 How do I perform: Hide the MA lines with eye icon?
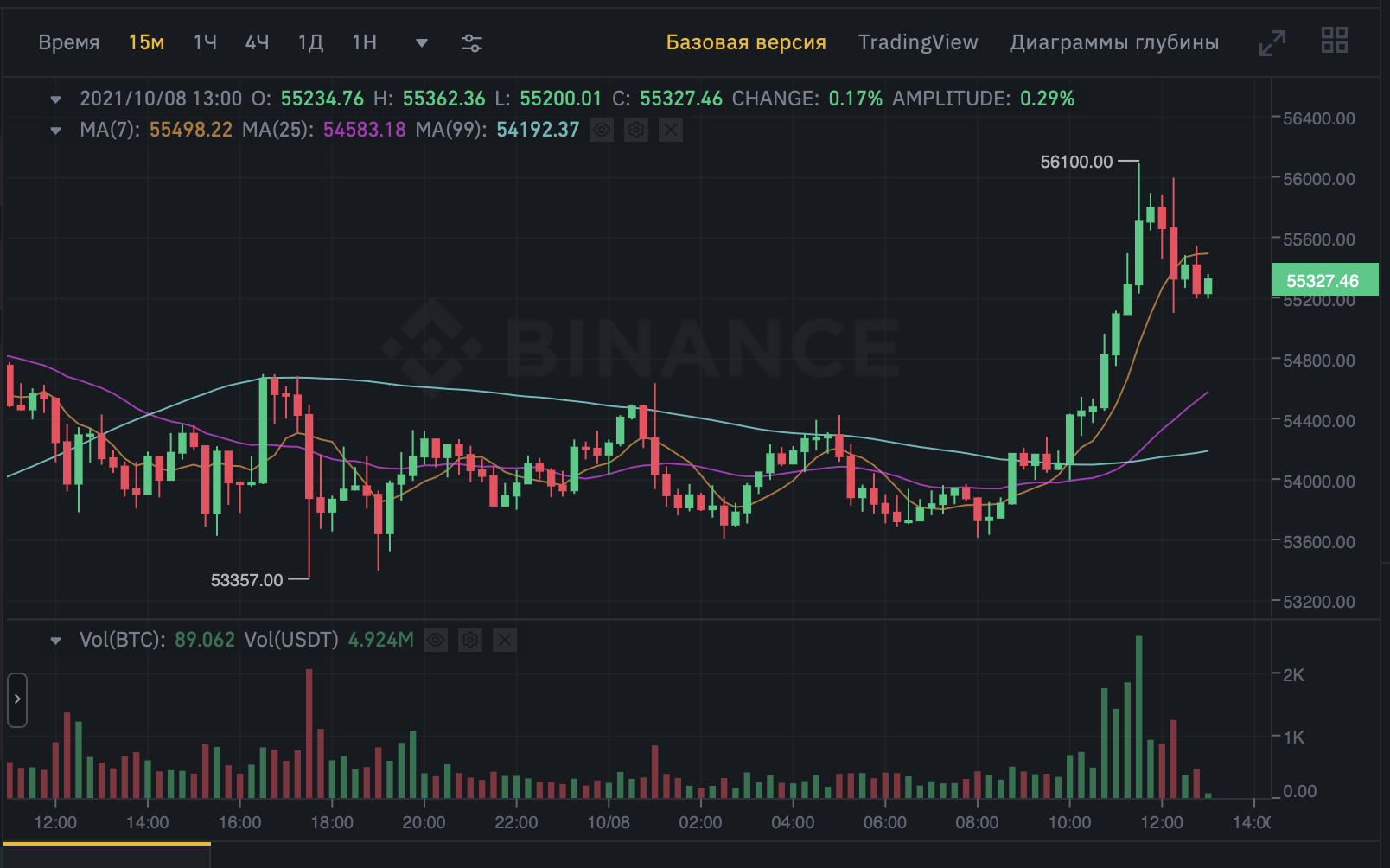click(x=602, y=130)
